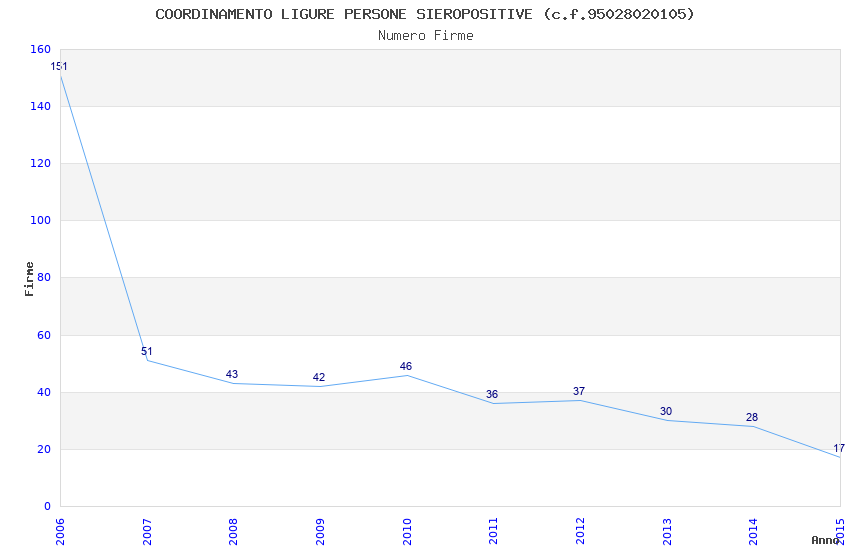The height and width of the screenshot is (550, 850).
Task: Click the x-axis year 2013
Action: (x=667, y=532)
